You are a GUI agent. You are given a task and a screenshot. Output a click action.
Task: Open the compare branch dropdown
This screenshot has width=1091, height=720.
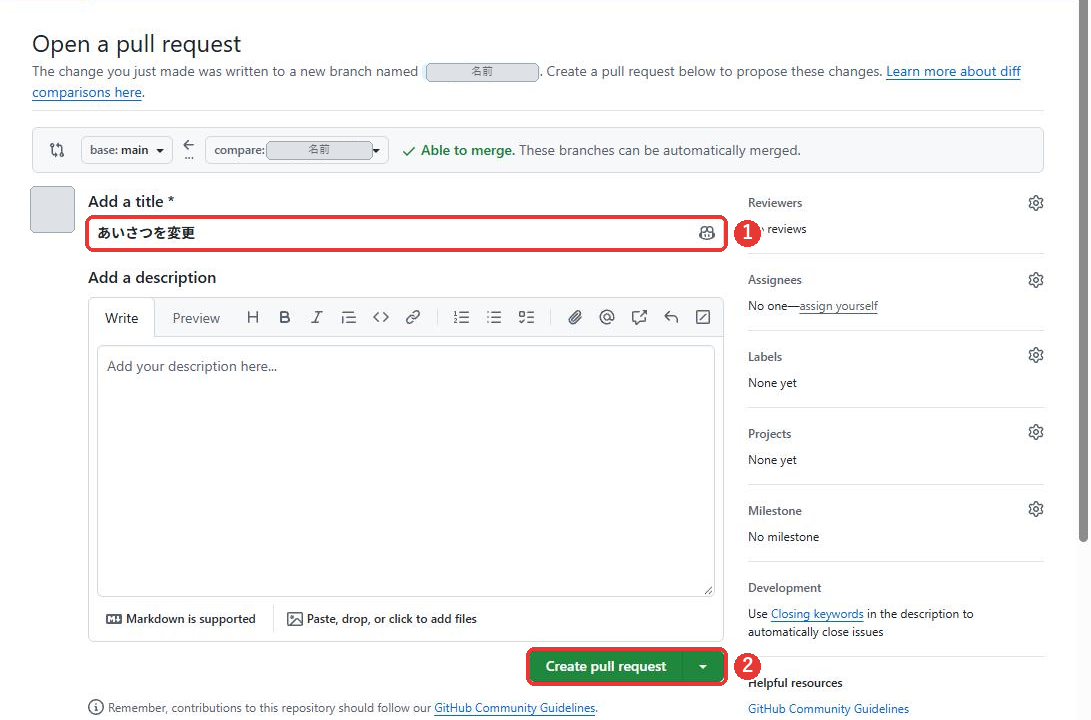(296, 150)
